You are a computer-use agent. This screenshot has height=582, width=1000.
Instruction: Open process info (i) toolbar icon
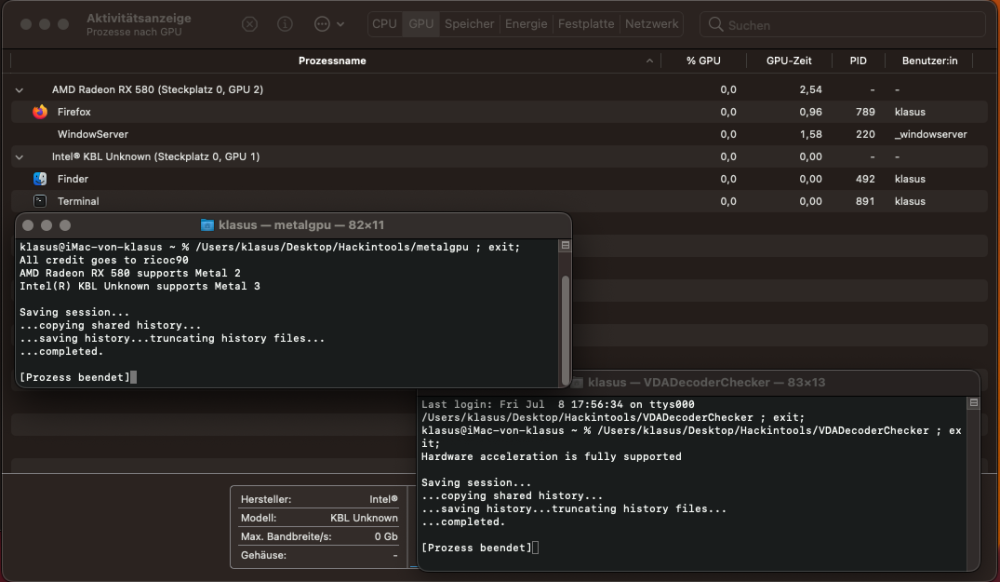point(285,24)
